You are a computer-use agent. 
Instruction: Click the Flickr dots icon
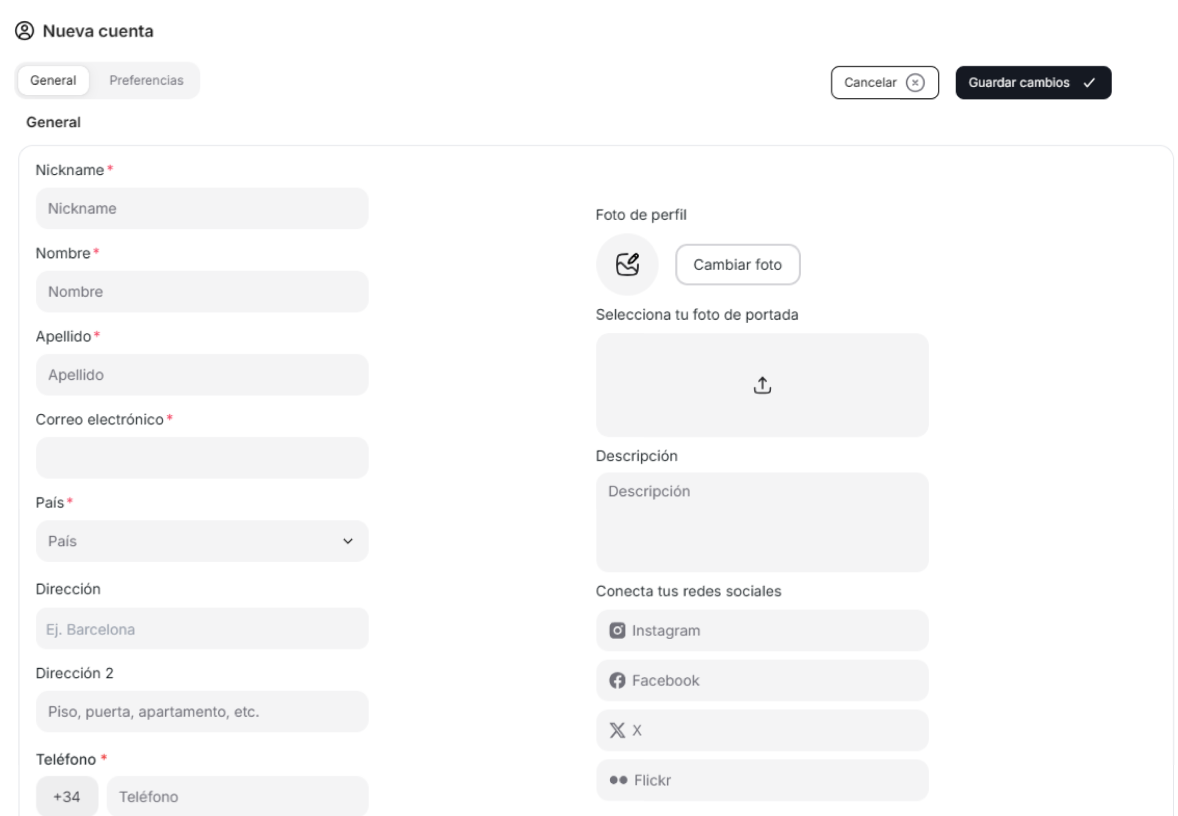pyautogui.click(x=618, y=781)
